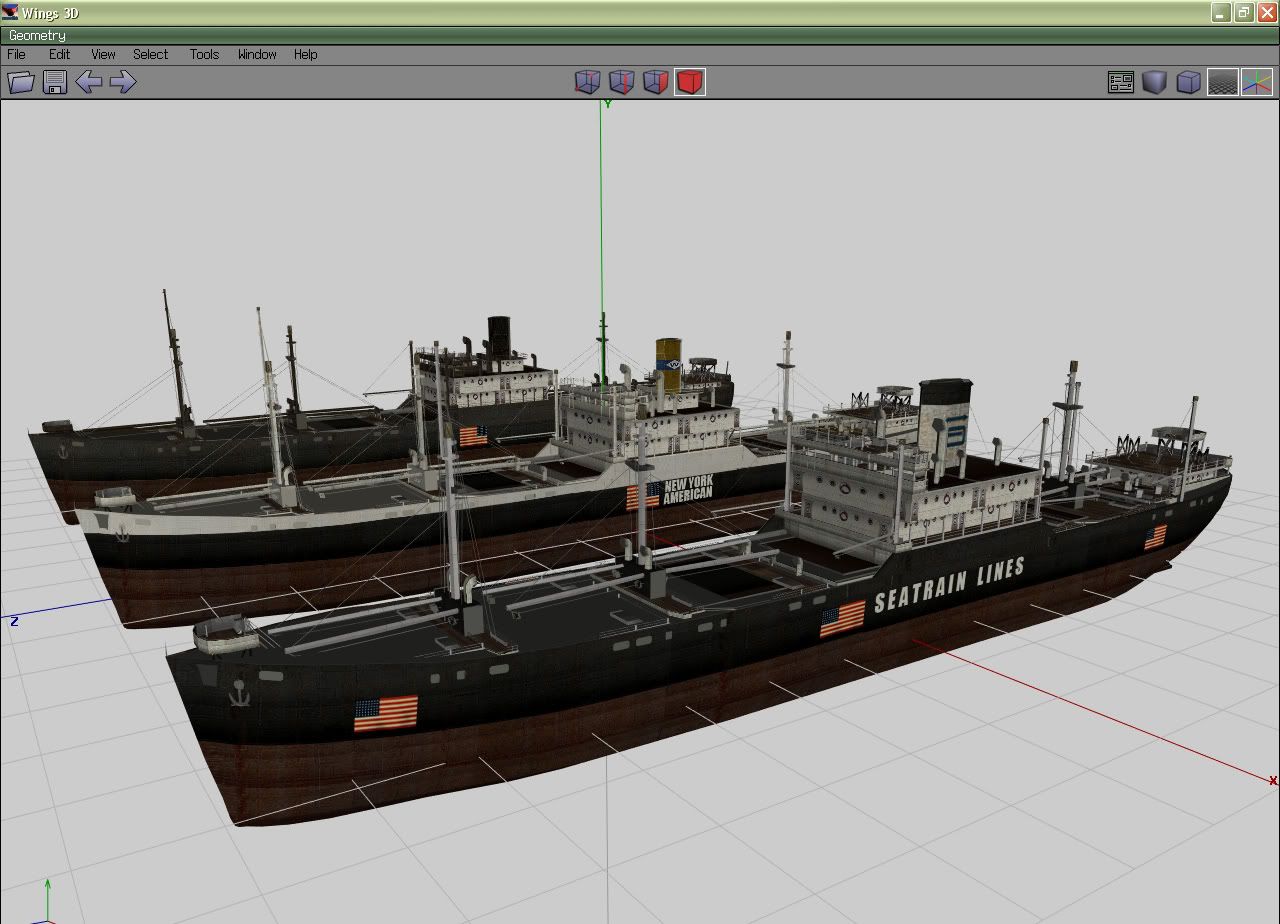Close the Wings 3D window
Image resolution: width=1280 pixels, height=924 pixels.
pos(1267,13)
